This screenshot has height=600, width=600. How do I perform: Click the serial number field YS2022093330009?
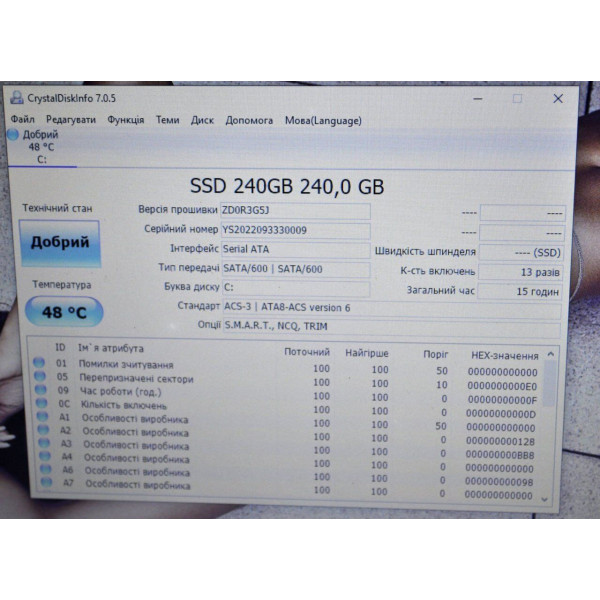(x=295, y=230)
